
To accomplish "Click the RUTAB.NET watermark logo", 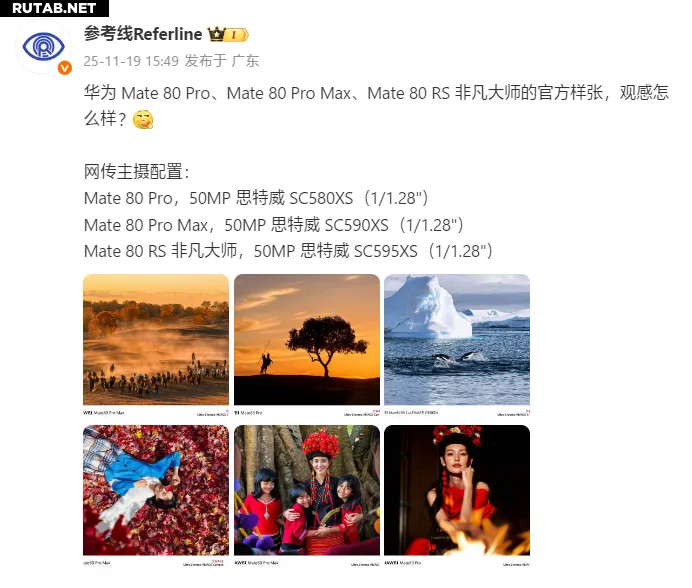I will pos(54,8).
